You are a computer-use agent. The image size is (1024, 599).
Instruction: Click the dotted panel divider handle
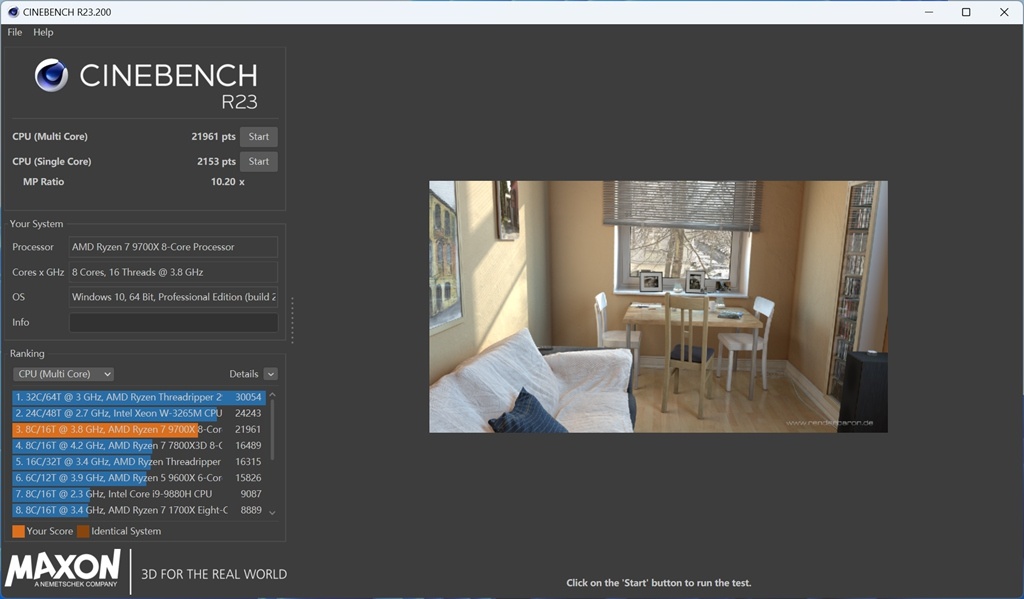point(292,320)
